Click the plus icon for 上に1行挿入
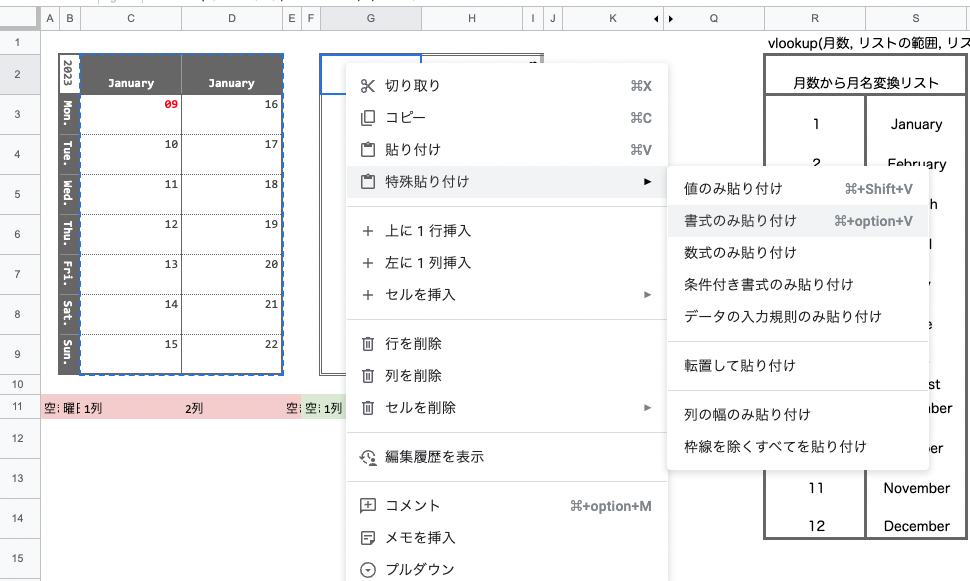970x581 pixels. (368, 231)
